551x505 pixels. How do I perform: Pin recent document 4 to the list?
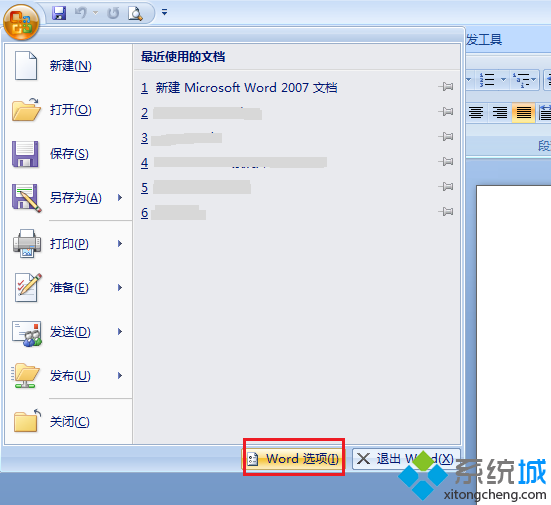click(446, 162)
